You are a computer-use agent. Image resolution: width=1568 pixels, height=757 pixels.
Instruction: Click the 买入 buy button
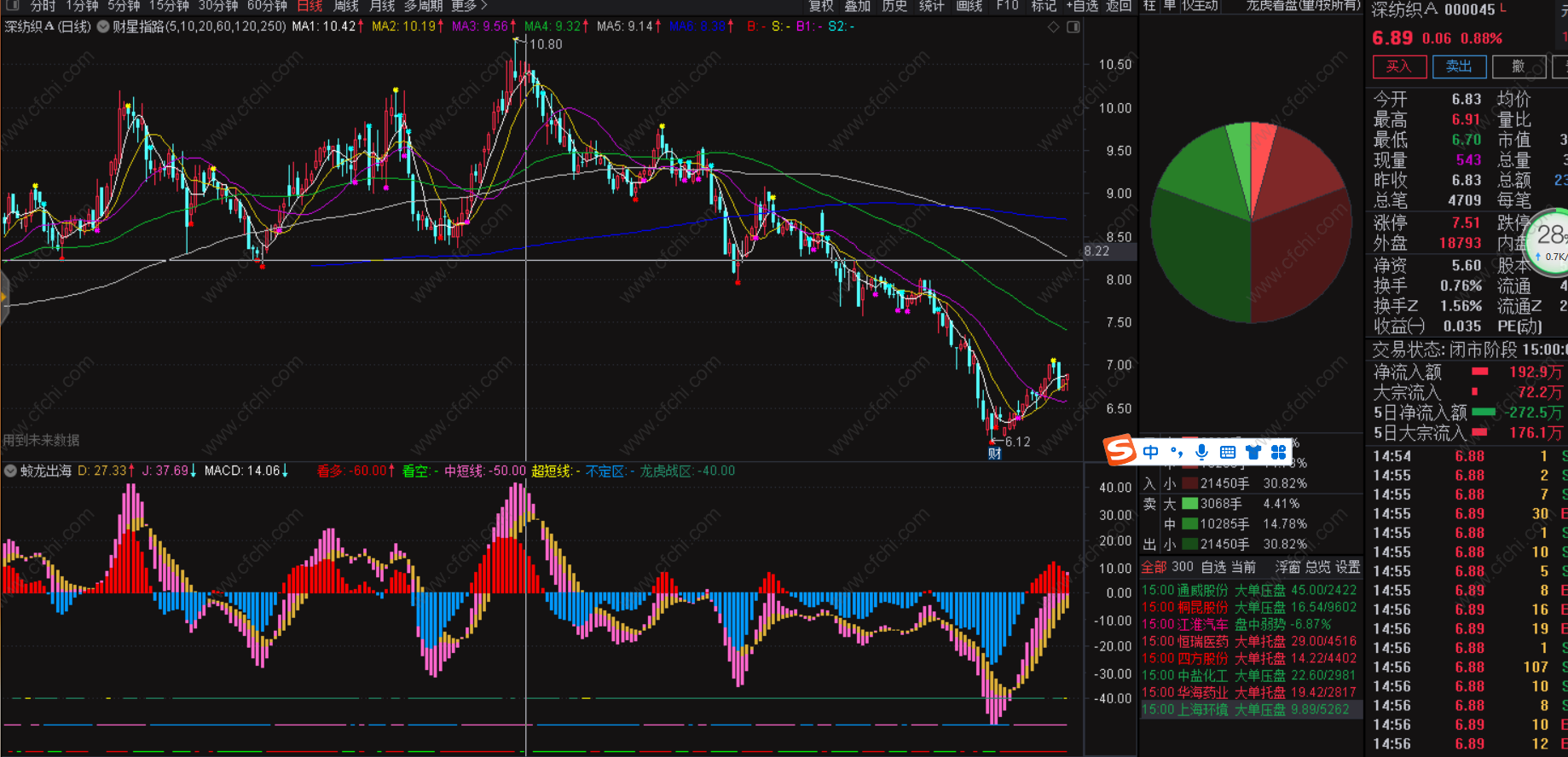coord(1398,66)
